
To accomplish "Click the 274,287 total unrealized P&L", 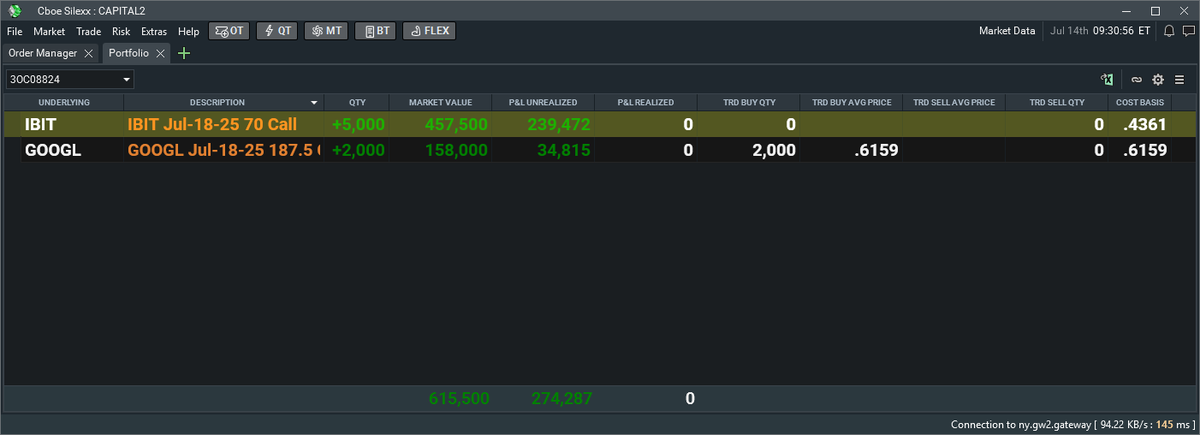I will (560, 398).
